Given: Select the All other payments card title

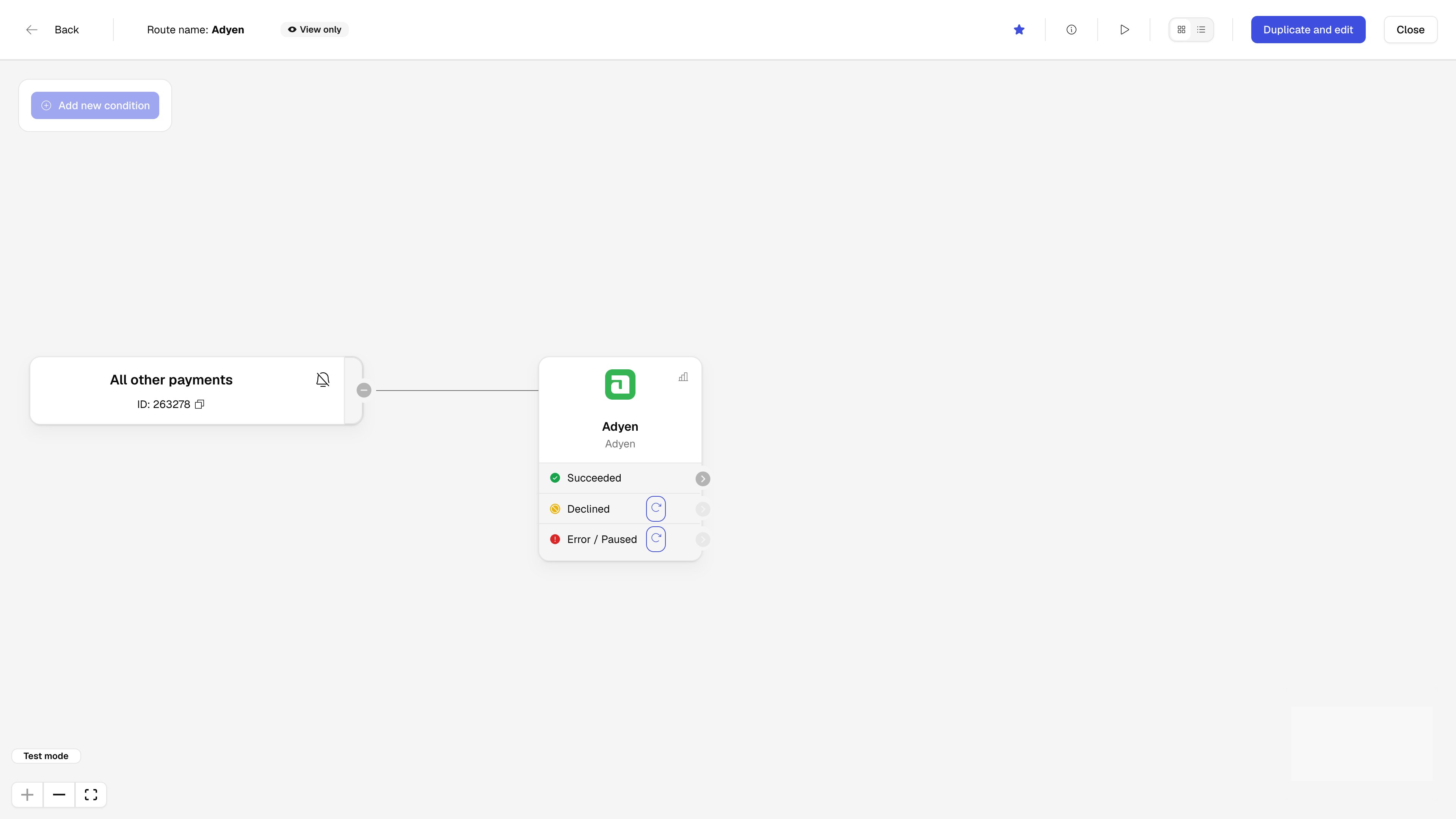Looking at the screenshot, I should [171, 380].
